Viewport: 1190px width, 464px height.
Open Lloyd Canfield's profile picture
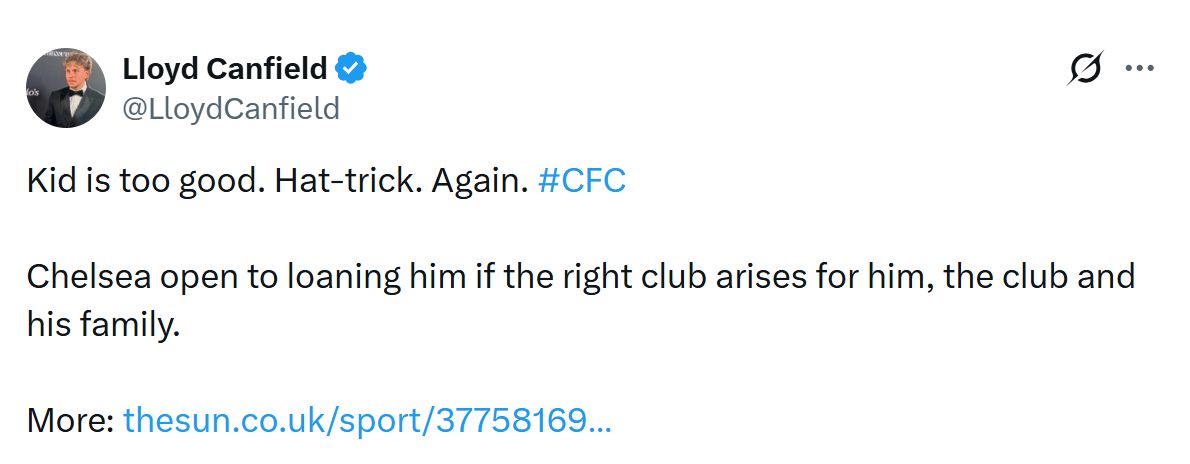pyautogui.click(x=66, y=88)
